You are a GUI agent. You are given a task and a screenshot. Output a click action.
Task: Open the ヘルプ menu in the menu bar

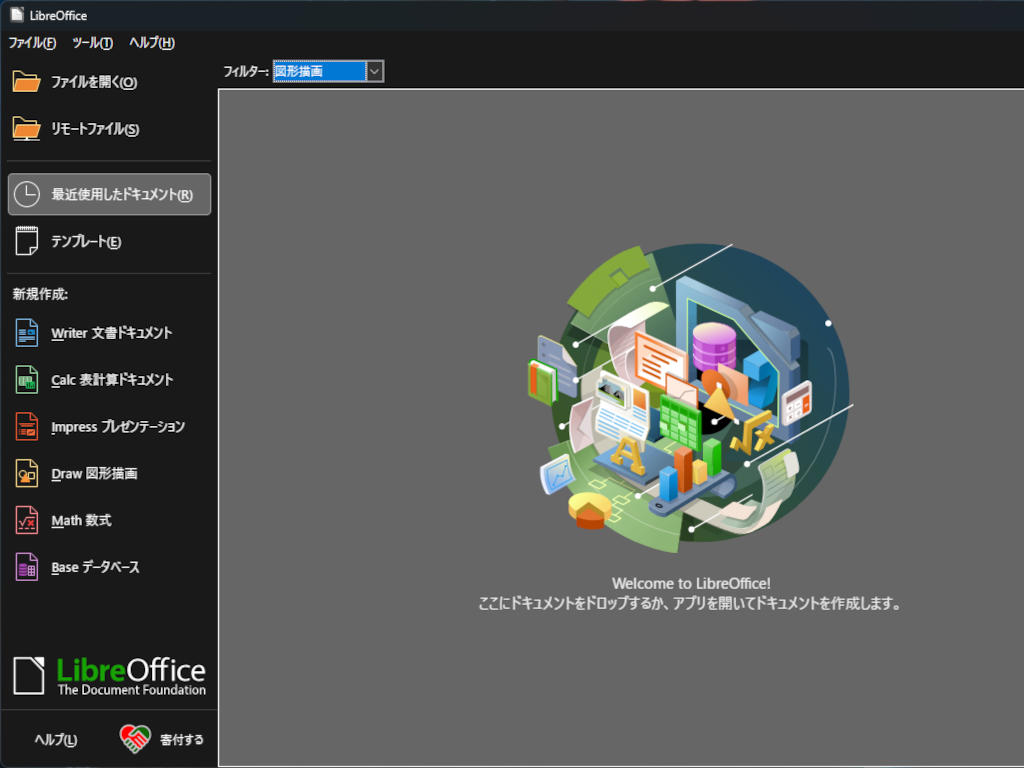click(x=151, y=43)
